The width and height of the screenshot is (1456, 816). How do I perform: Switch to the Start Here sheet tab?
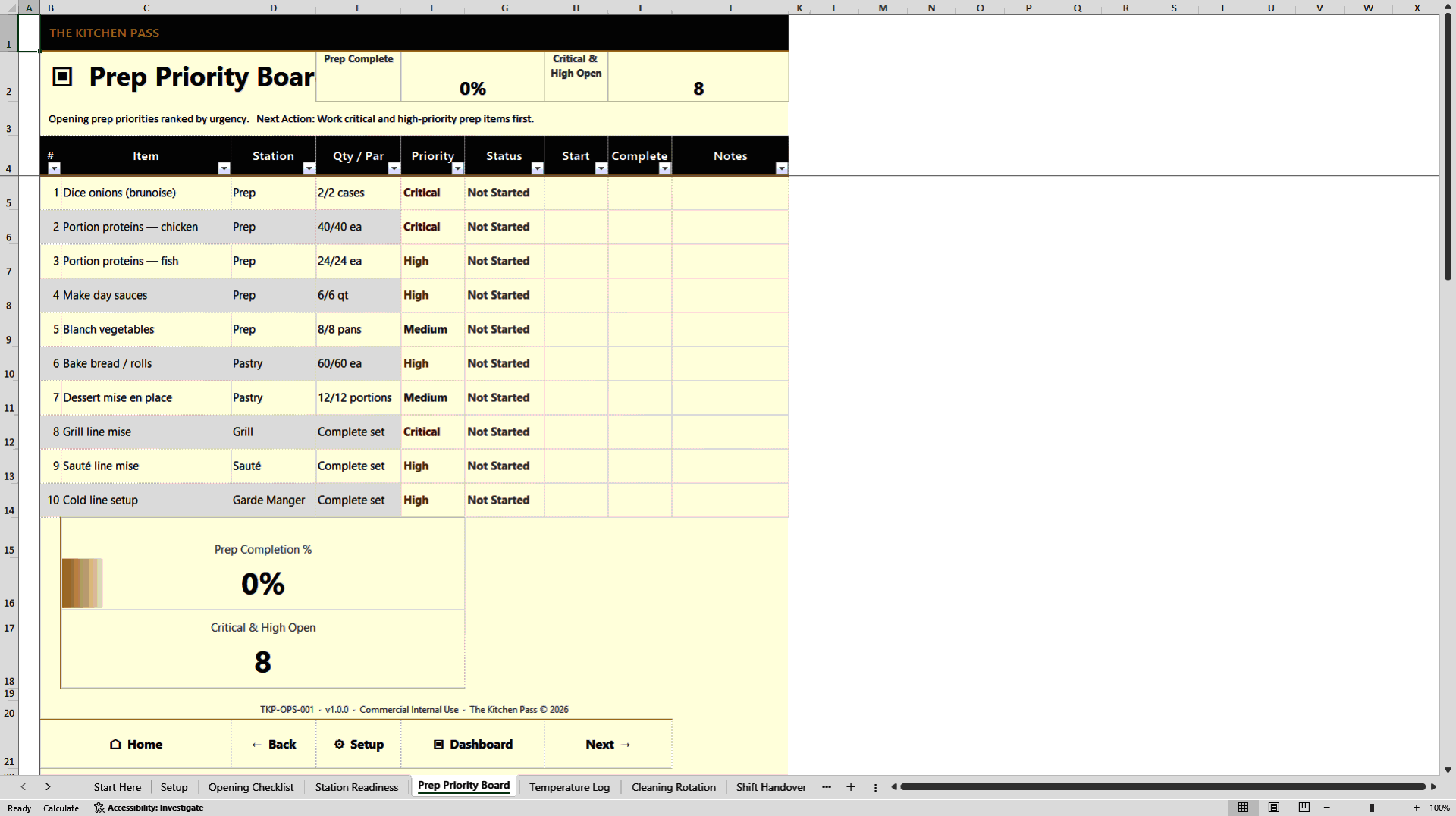click(x=117, y=787)
